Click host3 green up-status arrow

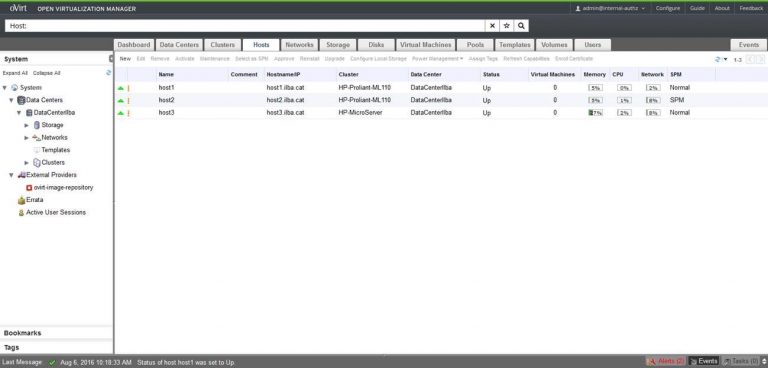click(120, 113)
